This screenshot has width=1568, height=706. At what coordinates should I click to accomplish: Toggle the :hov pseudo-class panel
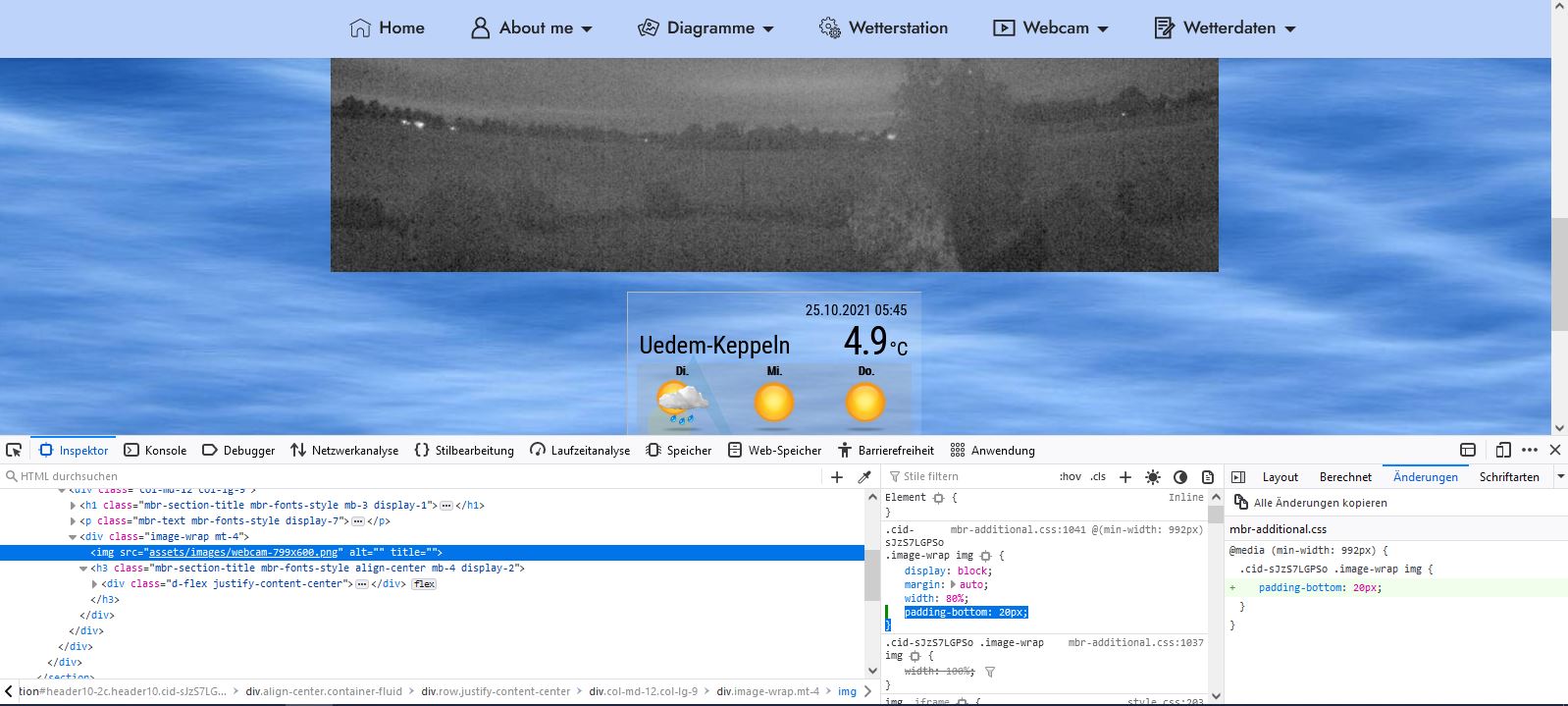(1070, 476)
